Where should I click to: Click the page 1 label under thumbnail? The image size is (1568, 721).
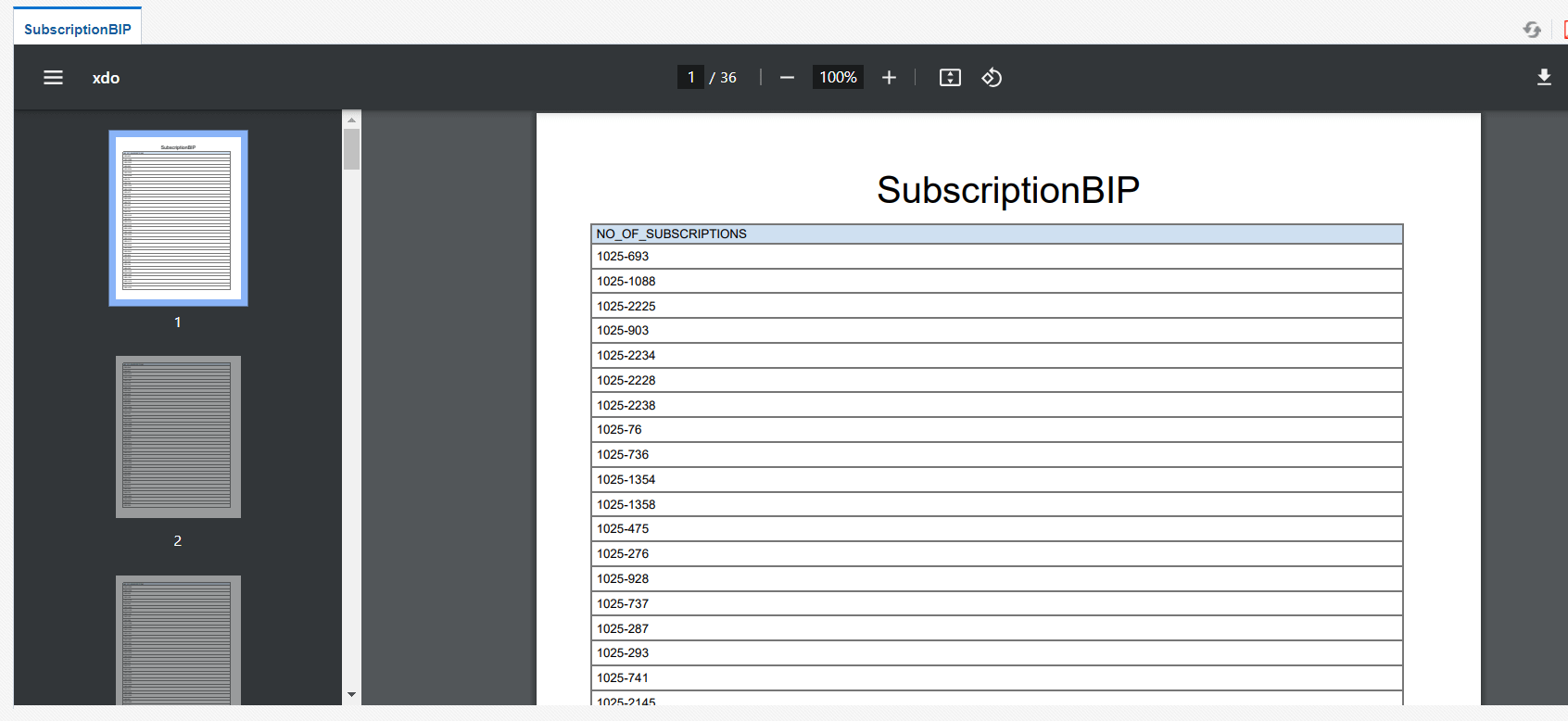coord(178,323)
